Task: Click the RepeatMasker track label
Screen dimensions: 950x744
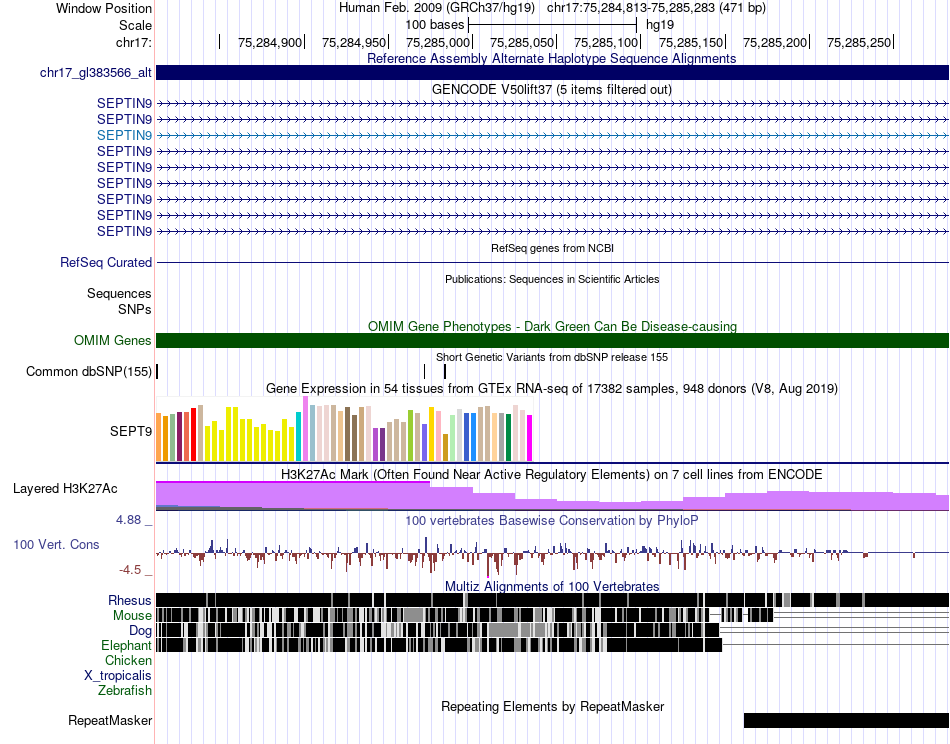Action: tap(110, 720)
